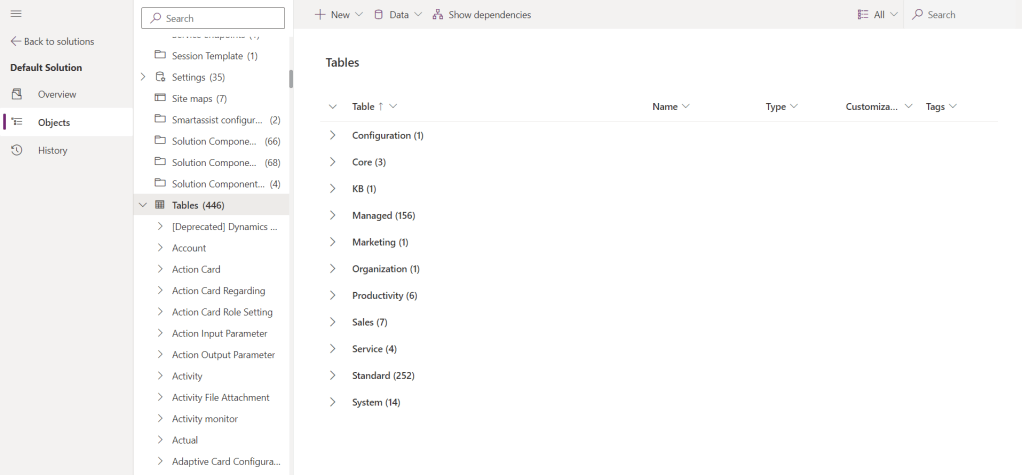
Task: Click the Show dependencies icon
Action: pos(438,15)
